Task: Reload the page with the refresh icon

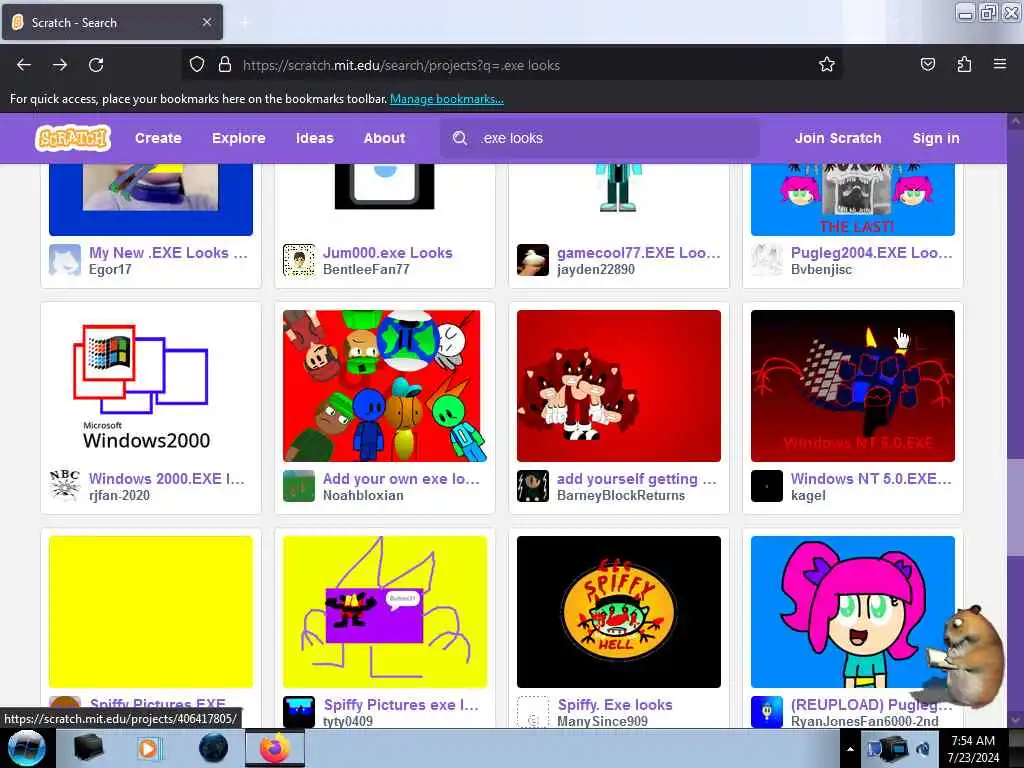Action: [96, 65]
